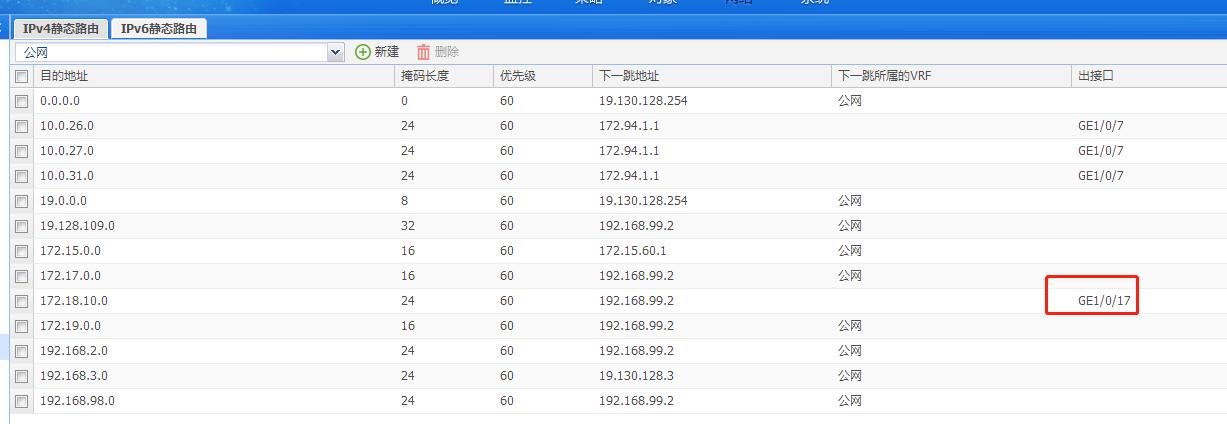The height and width of the screenshot is (424, 1227).
Task: Click GE1/0/7 in the 10.0.31.0 row
Action: coord(1101,176)
